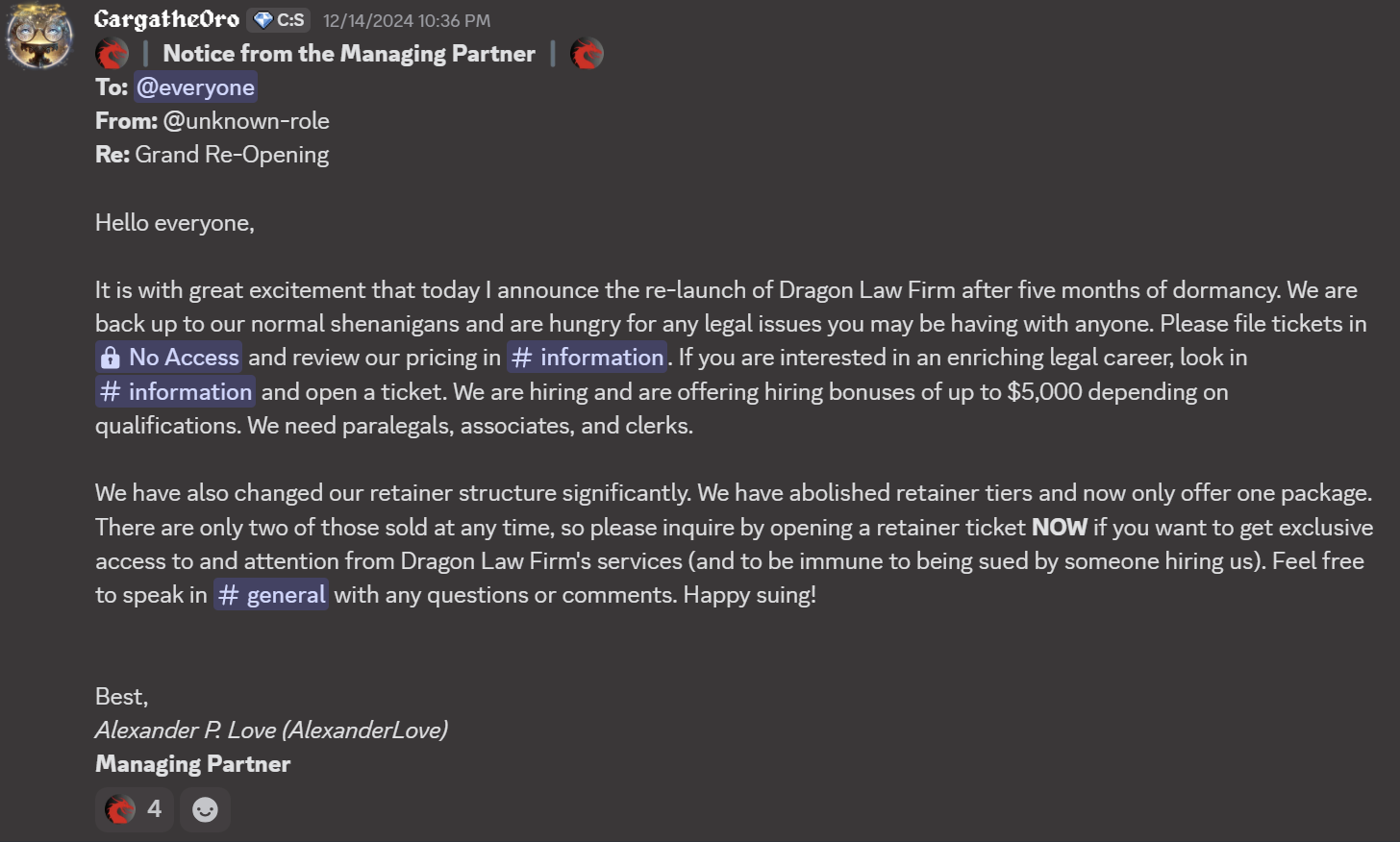Open GargatheOro's profile avatar

pyautogui.click(x=39, y=36)
